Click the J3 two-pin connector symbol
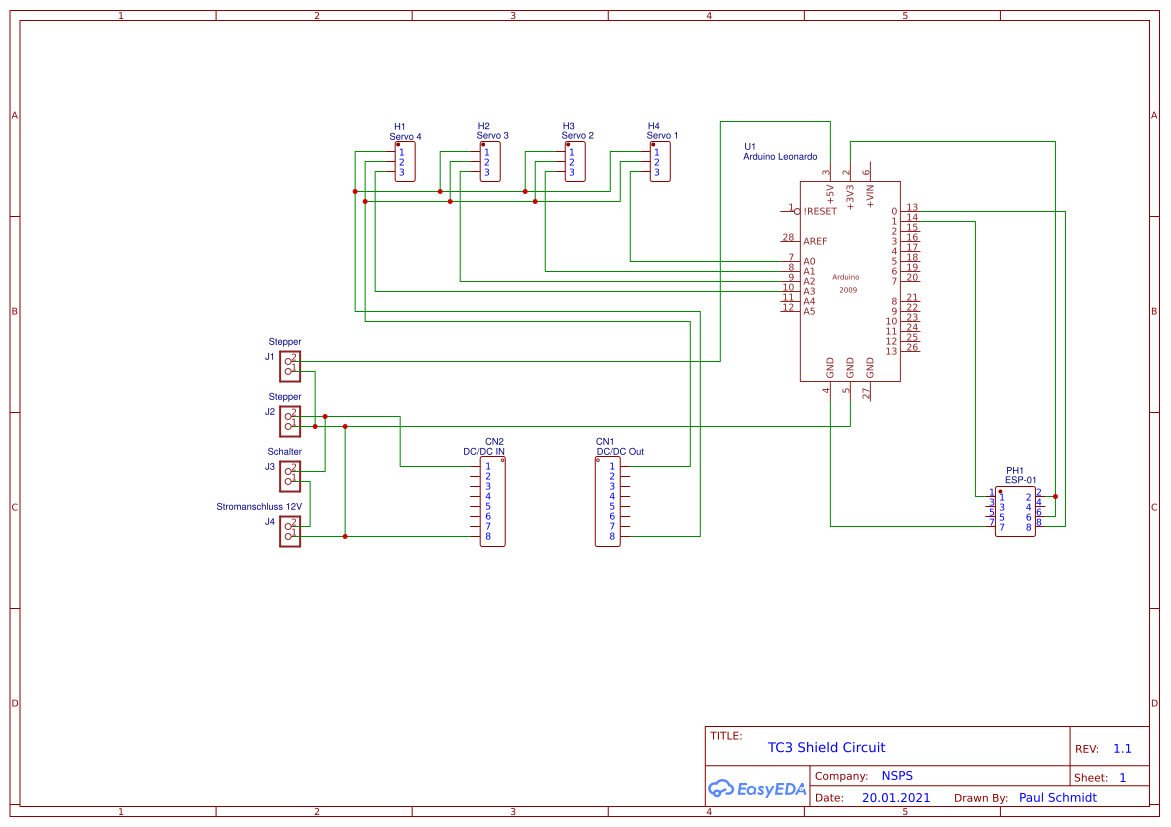Image resolution: width=1171 pixels, height=827 pixels. 290,477
